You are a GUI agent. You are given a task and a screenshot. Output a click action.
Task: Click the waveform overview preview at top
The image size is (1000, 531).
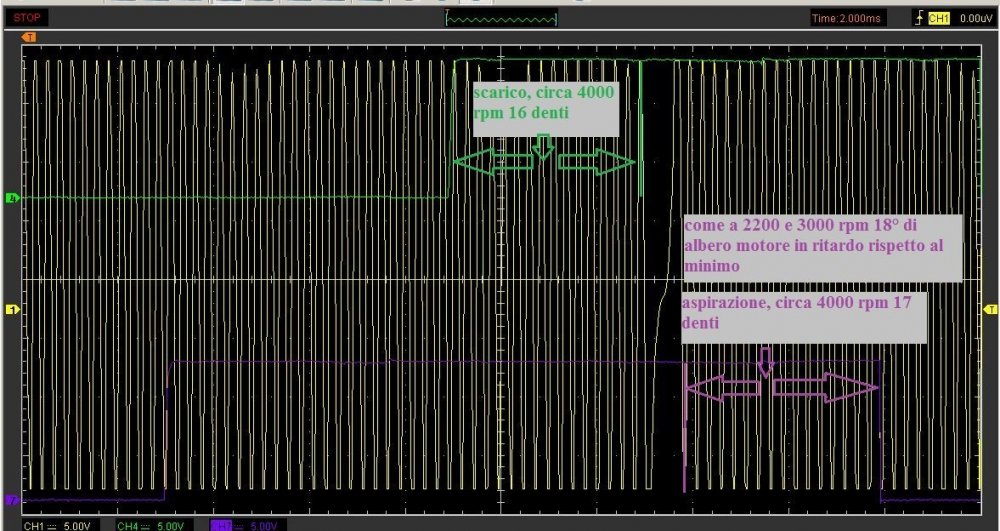click(x=500, y=18)
